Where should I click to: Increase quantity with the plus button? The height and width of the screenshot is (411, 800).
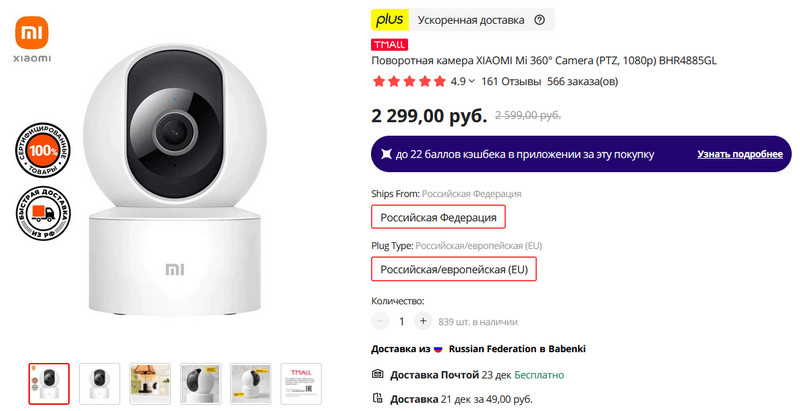click(423, 322)
